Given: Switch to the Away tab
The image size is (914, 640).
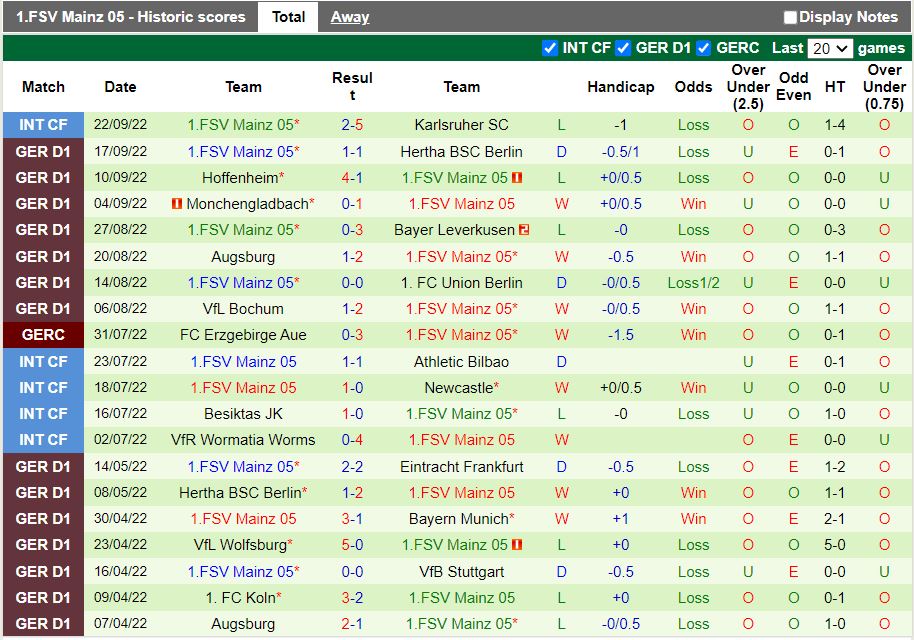Looking at the screenshot, I should click(x=348, y=17).
